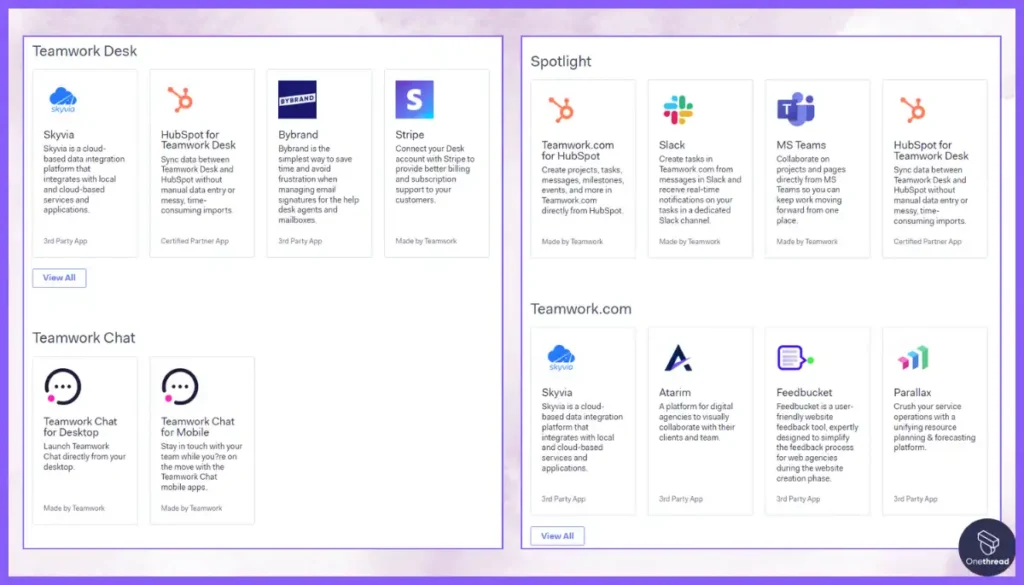
Task: Click the Teamwork Desk section heading
Action: pos(85,51)
